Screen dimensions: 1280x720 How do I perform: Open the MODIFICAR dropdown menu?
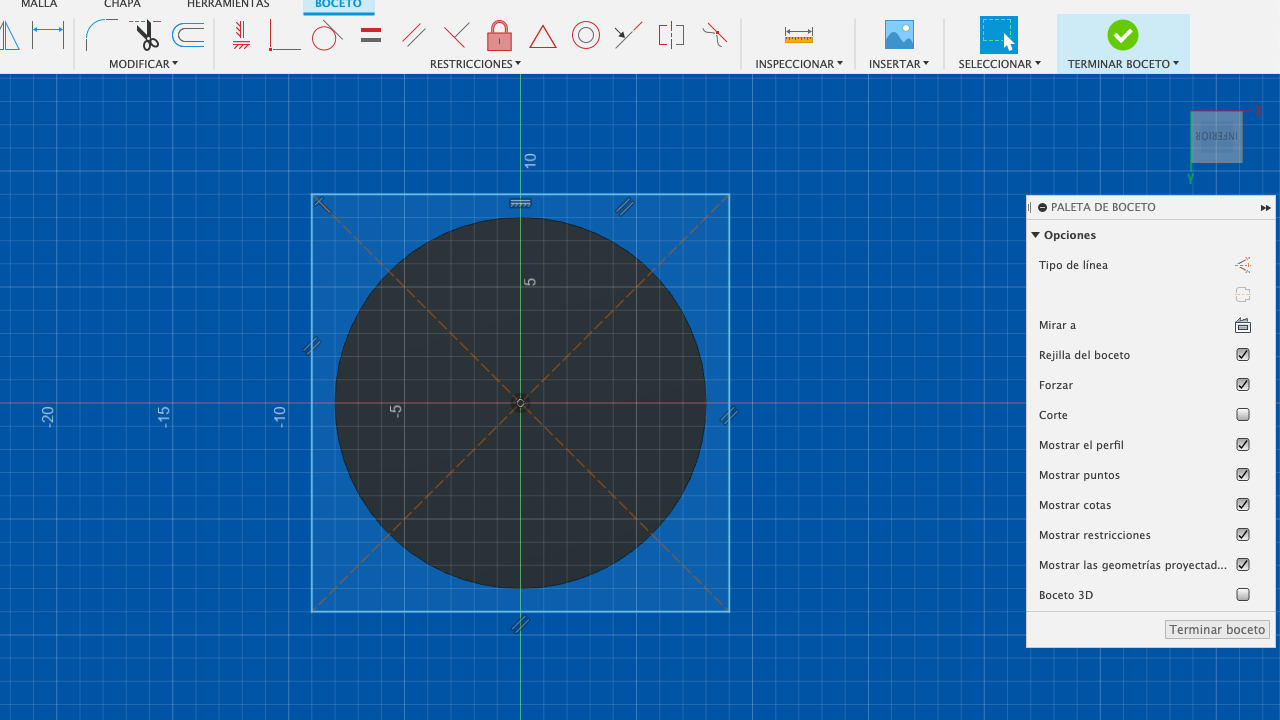pyautogui.click(x=143, y=64)
